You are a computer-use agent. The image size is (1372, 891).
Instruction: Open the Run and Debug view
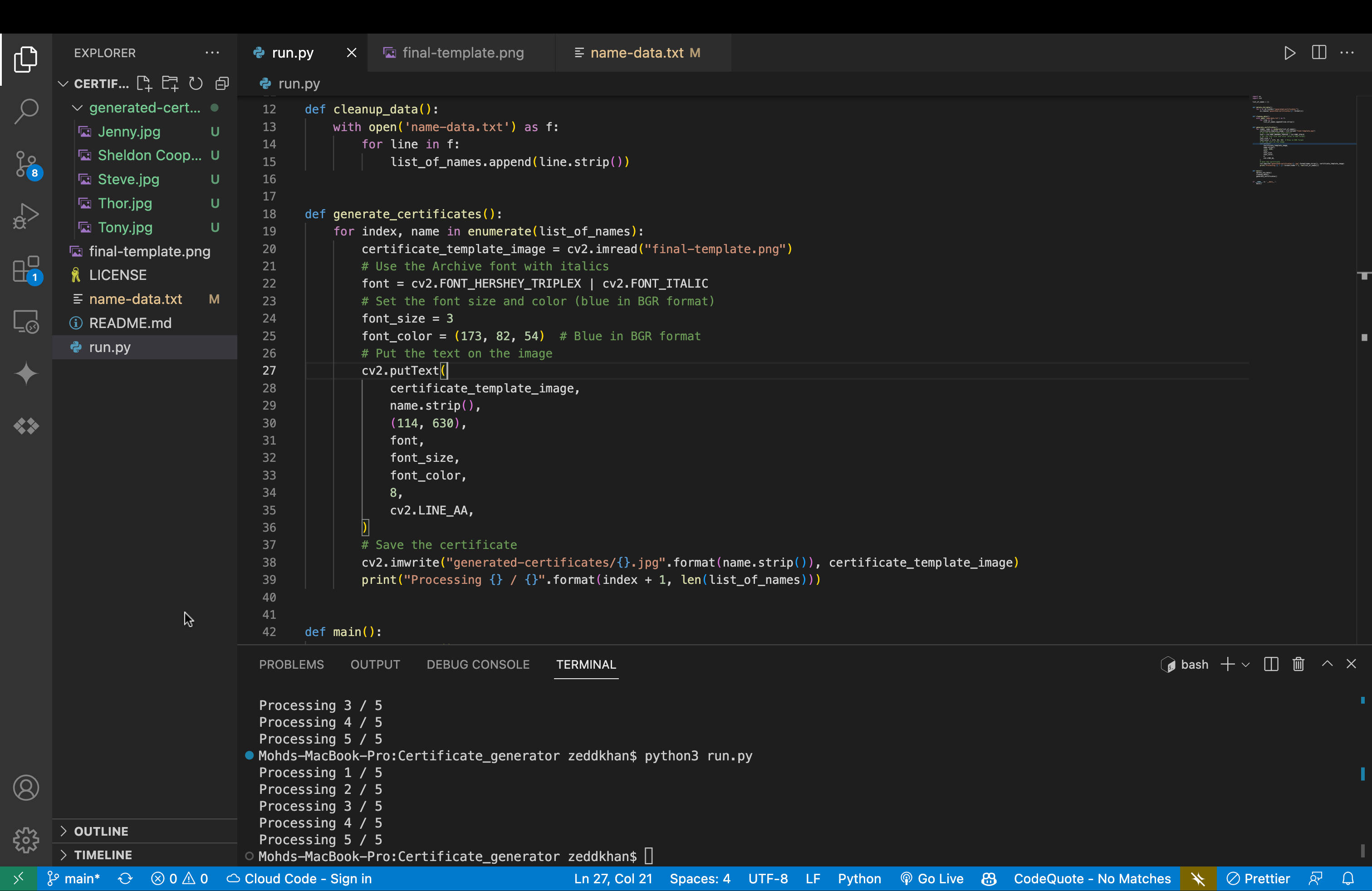[x=26, y=216]
